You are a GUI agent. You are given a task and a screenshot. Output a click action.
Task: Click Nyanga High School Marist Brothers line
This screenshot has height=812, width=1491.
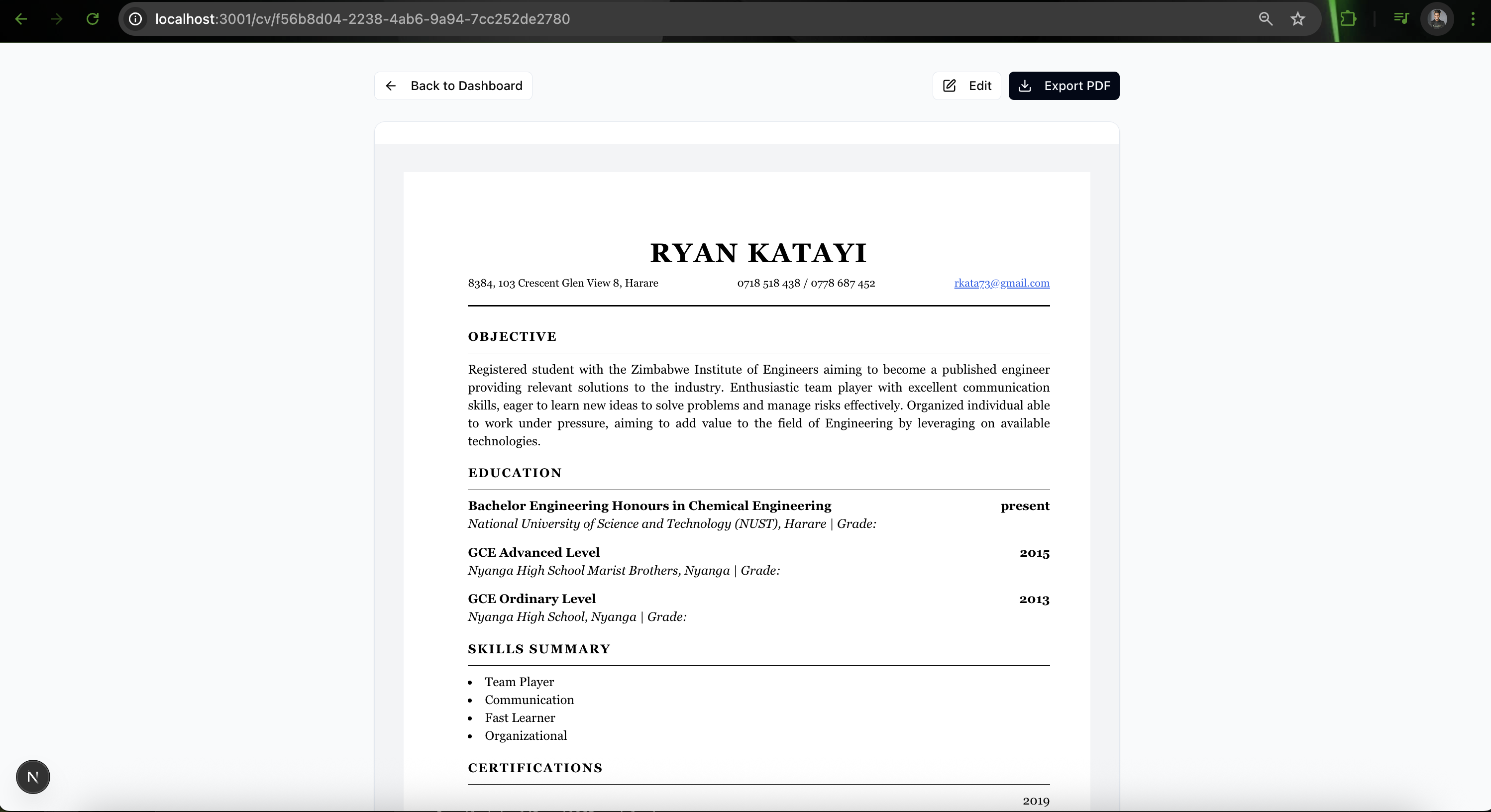[624, 571]
